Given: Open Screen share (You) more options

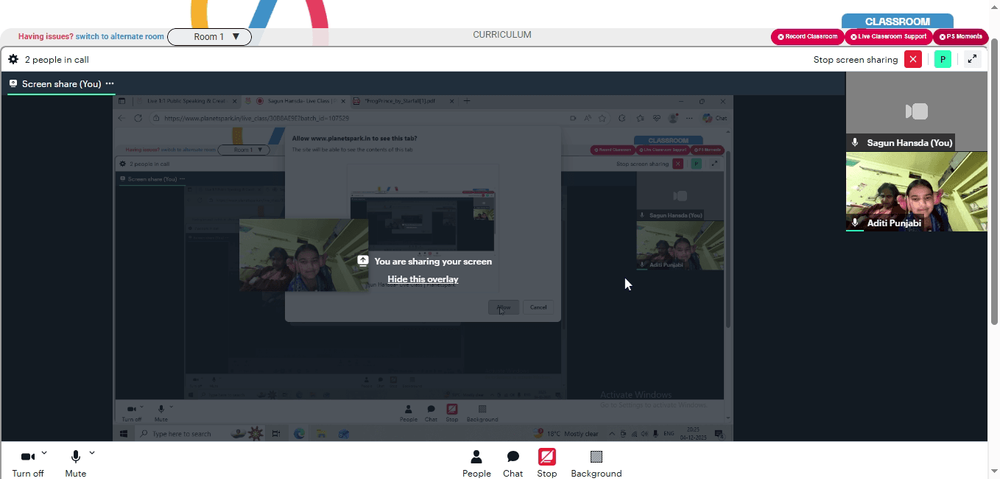Looking at the screenshot, I should tap(110, 84).
